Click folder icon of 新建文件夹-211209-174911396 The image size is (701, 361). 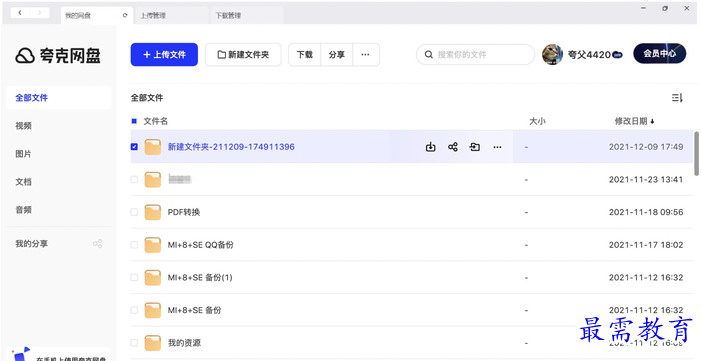click(152, 147)
